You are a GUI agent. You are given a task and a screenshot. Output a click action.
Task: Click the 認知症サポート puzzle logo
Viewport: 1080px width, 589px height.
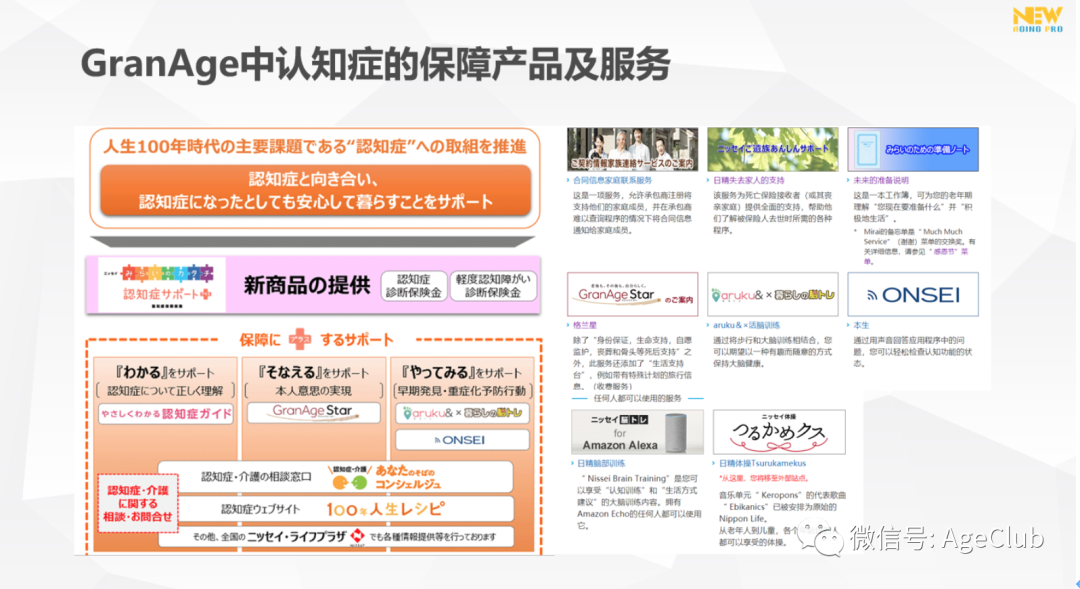[x=164, y=285]
